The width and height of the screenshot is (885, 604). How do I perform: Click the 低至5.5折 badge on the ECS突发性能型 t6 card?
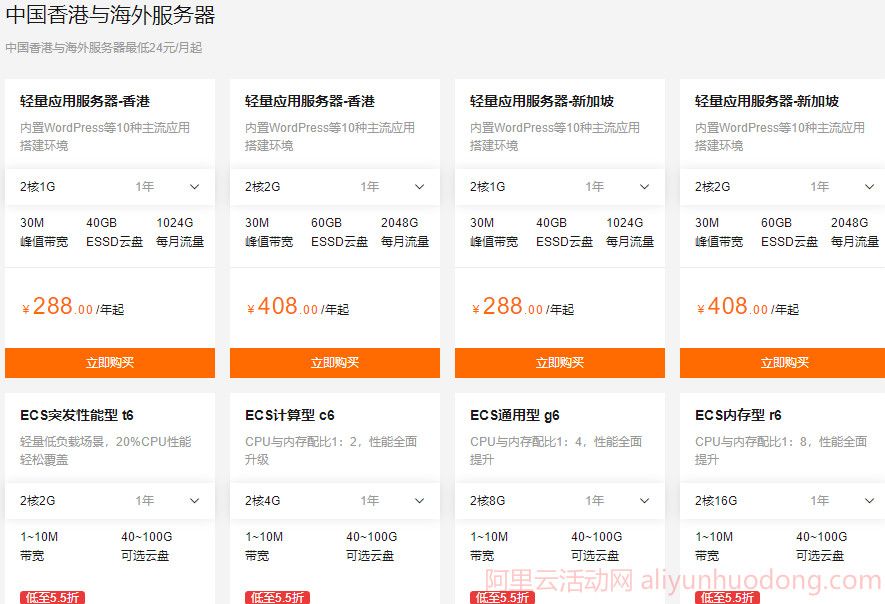tap(52, 597)
